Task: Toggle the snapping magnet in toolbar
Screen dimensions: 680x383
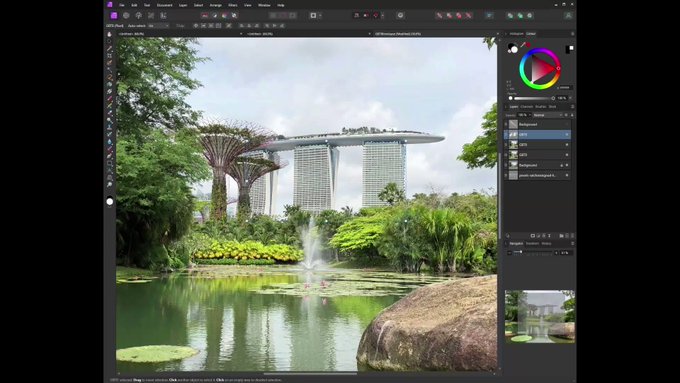Action: pyautogui.click(x=376, y=15)
